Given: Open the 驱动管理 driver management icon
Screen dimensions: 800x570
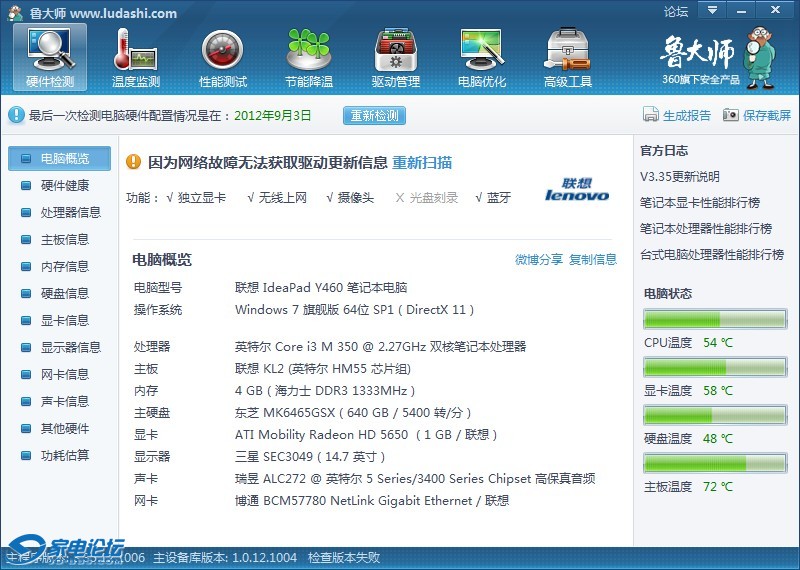Looking at the screenshot, I should point(395,57).
